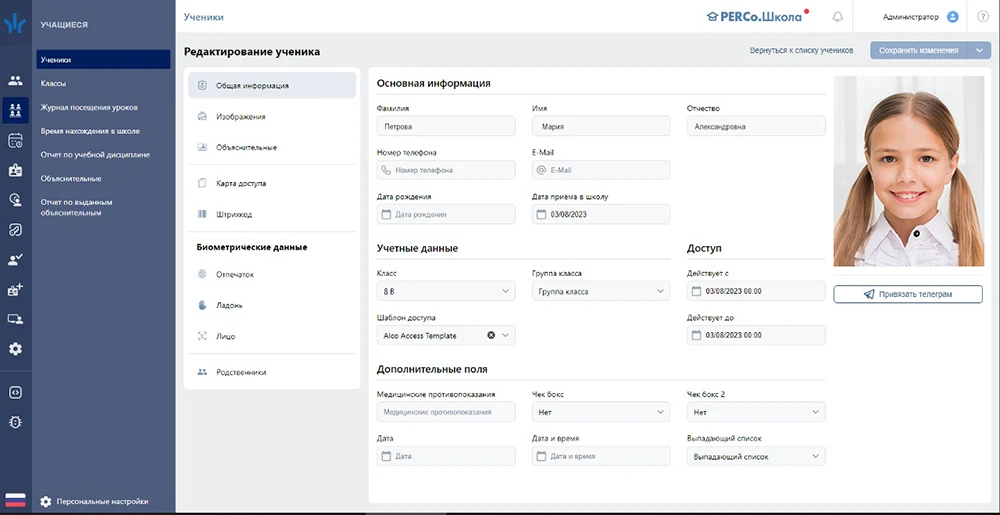
Task: Switch to the Карта доступа tab
Action: pyautogui.click(x=241, y=184)
